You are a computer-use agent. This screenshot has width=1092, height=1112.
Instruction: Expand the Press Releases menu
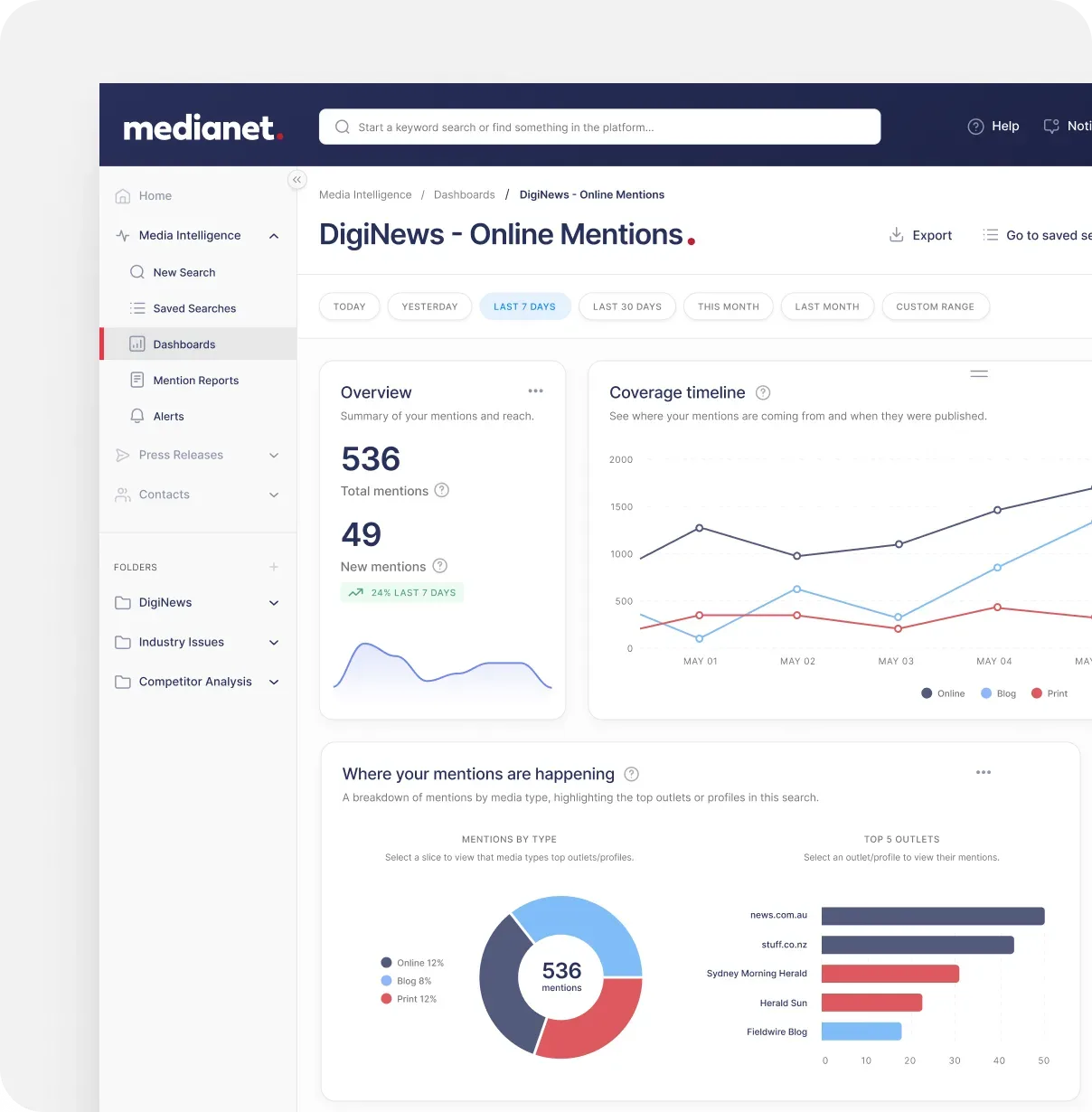coord(274,456)
